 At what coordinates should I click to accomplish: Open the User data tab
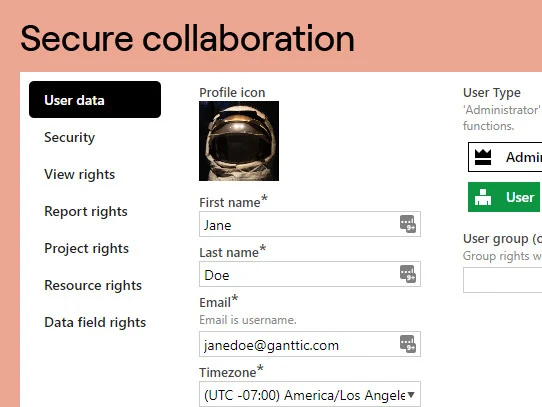click(95, 100)
